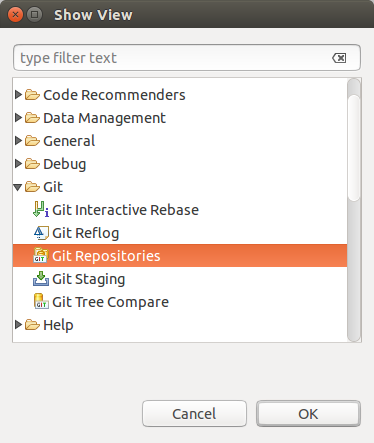Cancel the Show View dialog
374x443 pixels.
[194, 414]
